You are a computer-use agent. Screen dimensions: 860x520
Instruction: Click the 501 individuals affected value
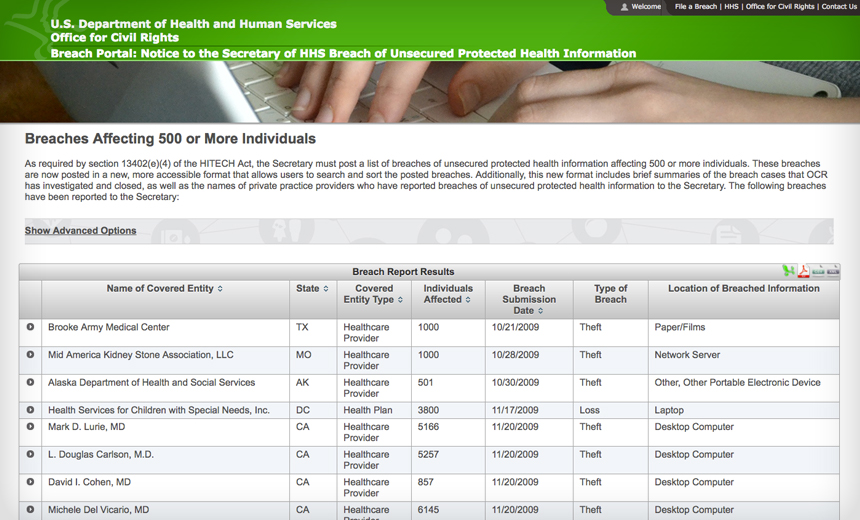pyautogui.click(x=425, y=382)
